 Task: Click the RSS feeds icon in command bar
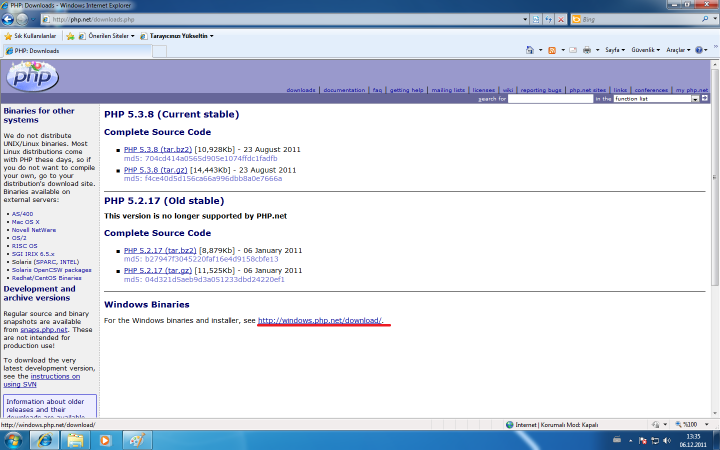point(550,50)
